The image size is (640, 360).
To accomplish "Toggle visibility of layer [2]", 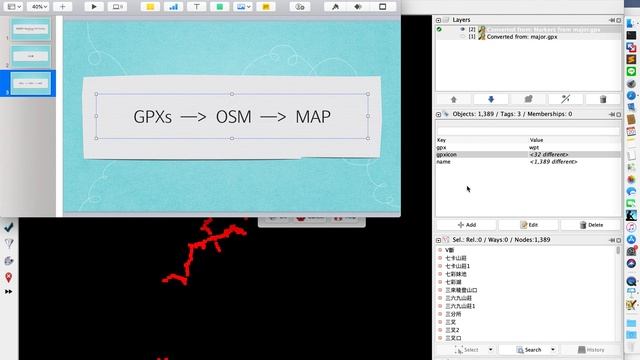I will [x=462, y=29].
